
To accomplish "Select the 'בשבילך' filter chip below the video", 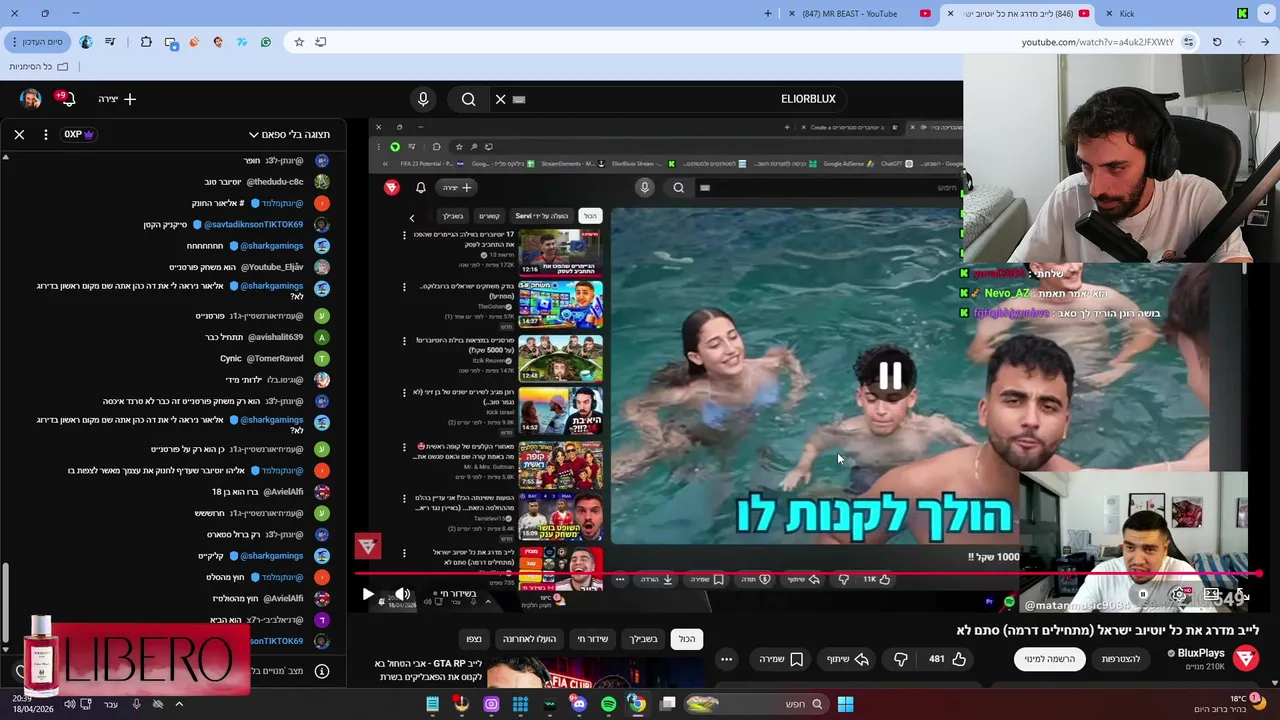I will 643,639.
